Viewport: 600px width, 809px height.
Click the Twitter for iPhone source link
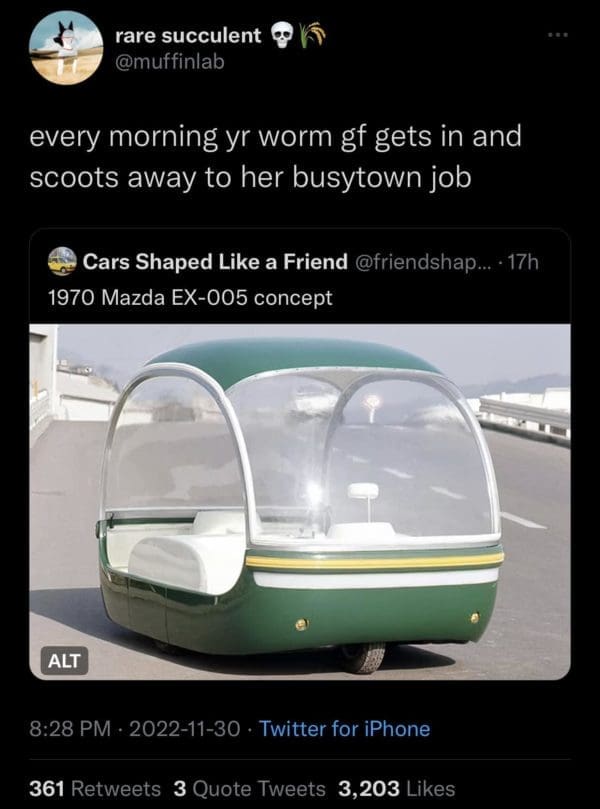tap(345, 729)
